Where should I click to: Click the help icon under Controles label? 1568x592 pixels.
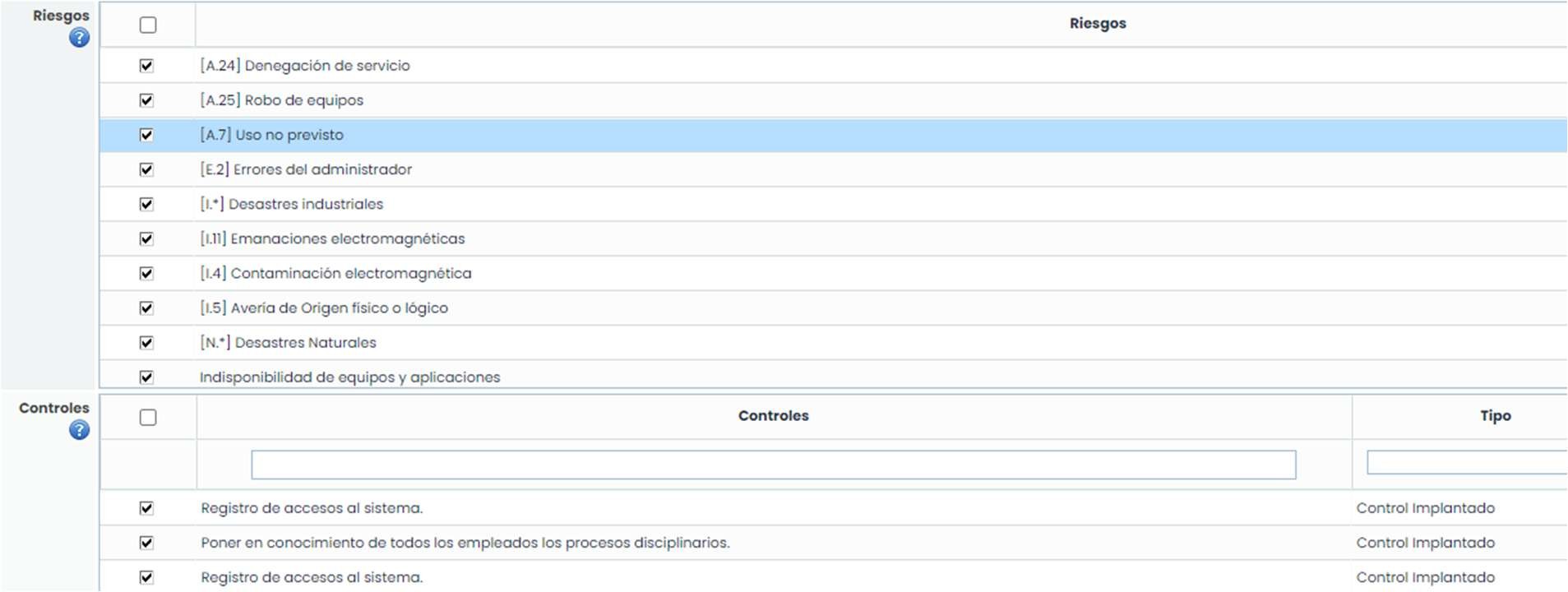click(79, 430)
